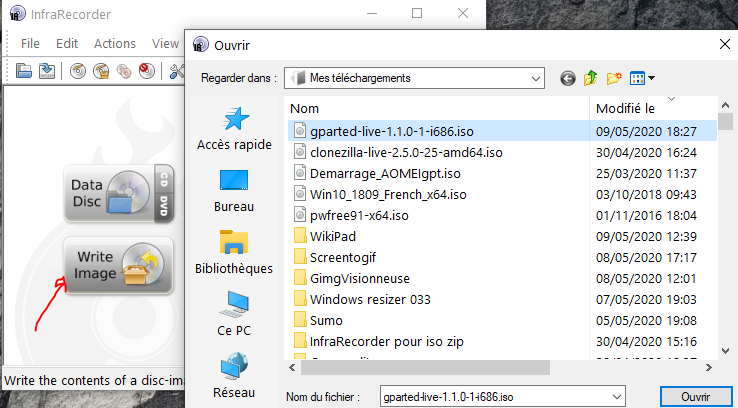This screenshot has height=408, width=738.
Task: Select Bibliothèques in the places sidebar
Action: click(x=234, y=252)
